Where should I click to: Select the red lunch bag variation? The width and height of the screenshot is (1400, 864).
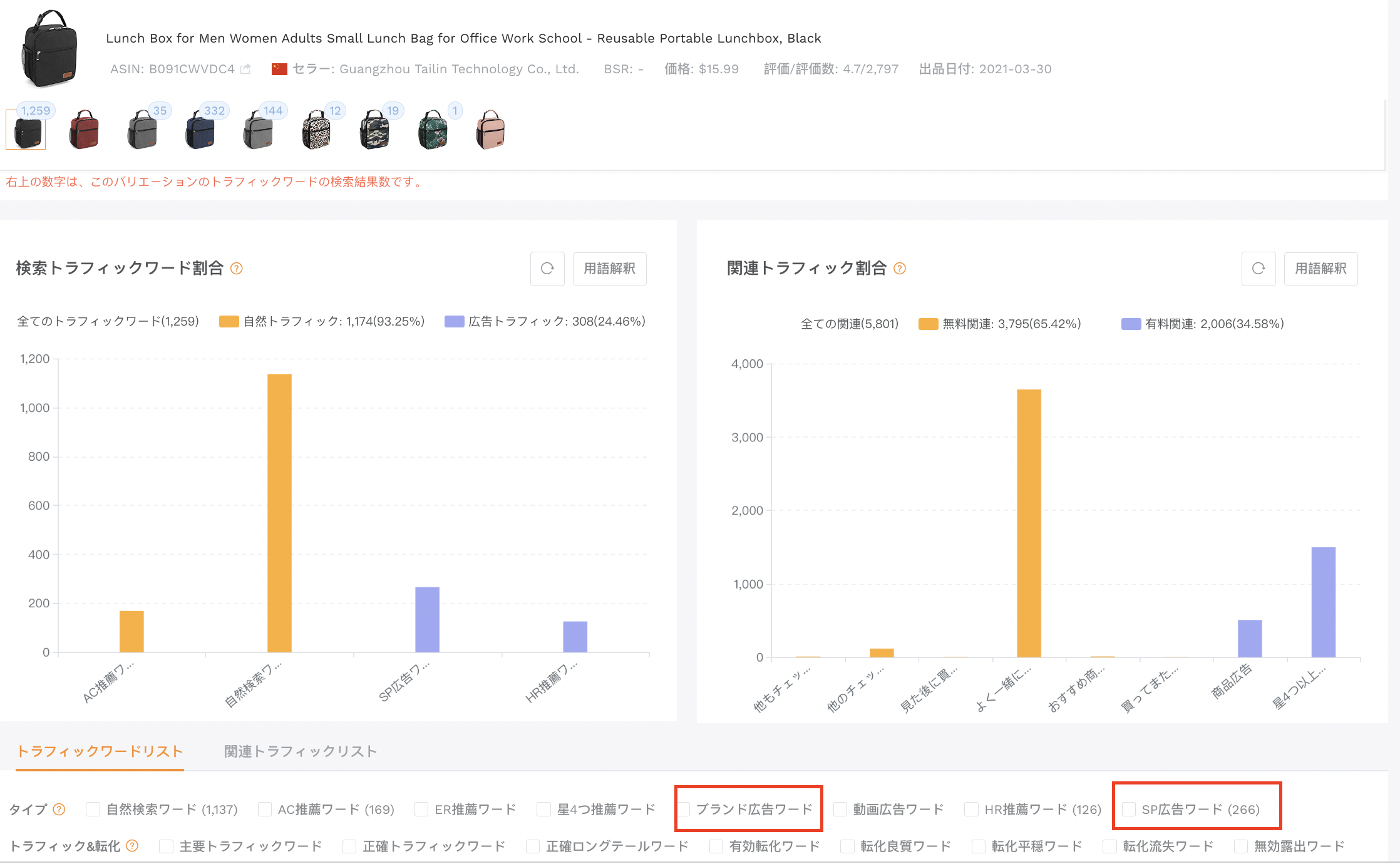84,130
